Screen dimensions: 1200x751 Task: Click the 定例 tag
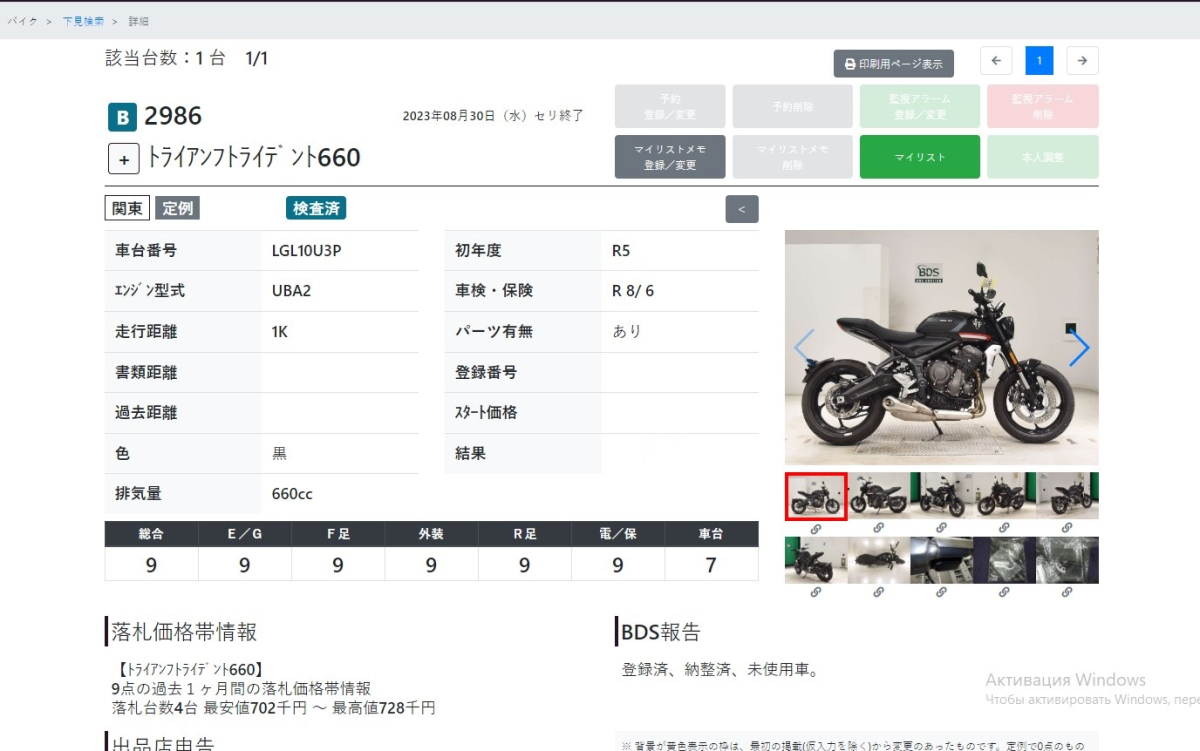pos(178,208)
